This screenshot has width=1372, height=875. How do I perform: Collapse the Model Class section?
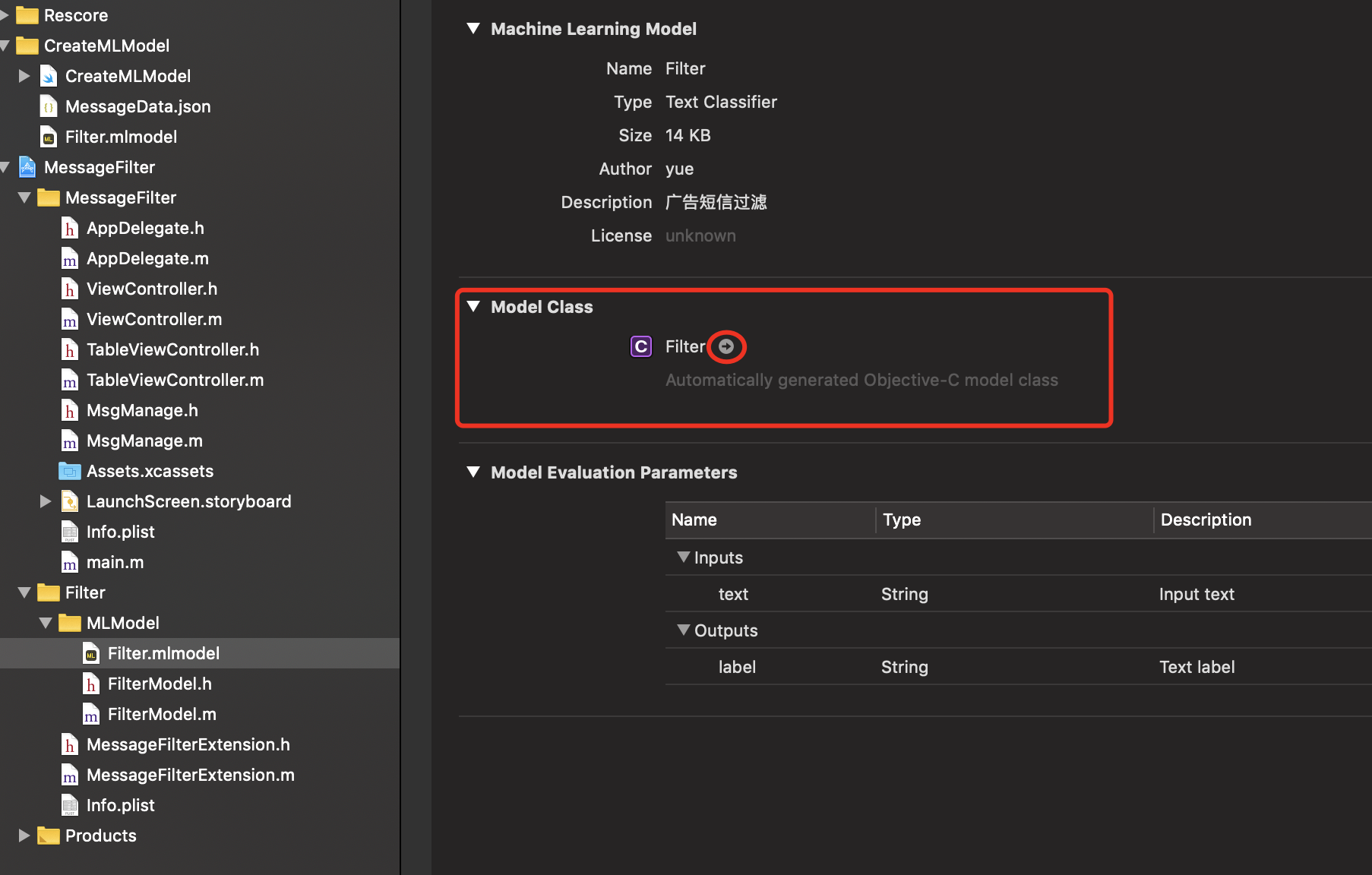473,307
